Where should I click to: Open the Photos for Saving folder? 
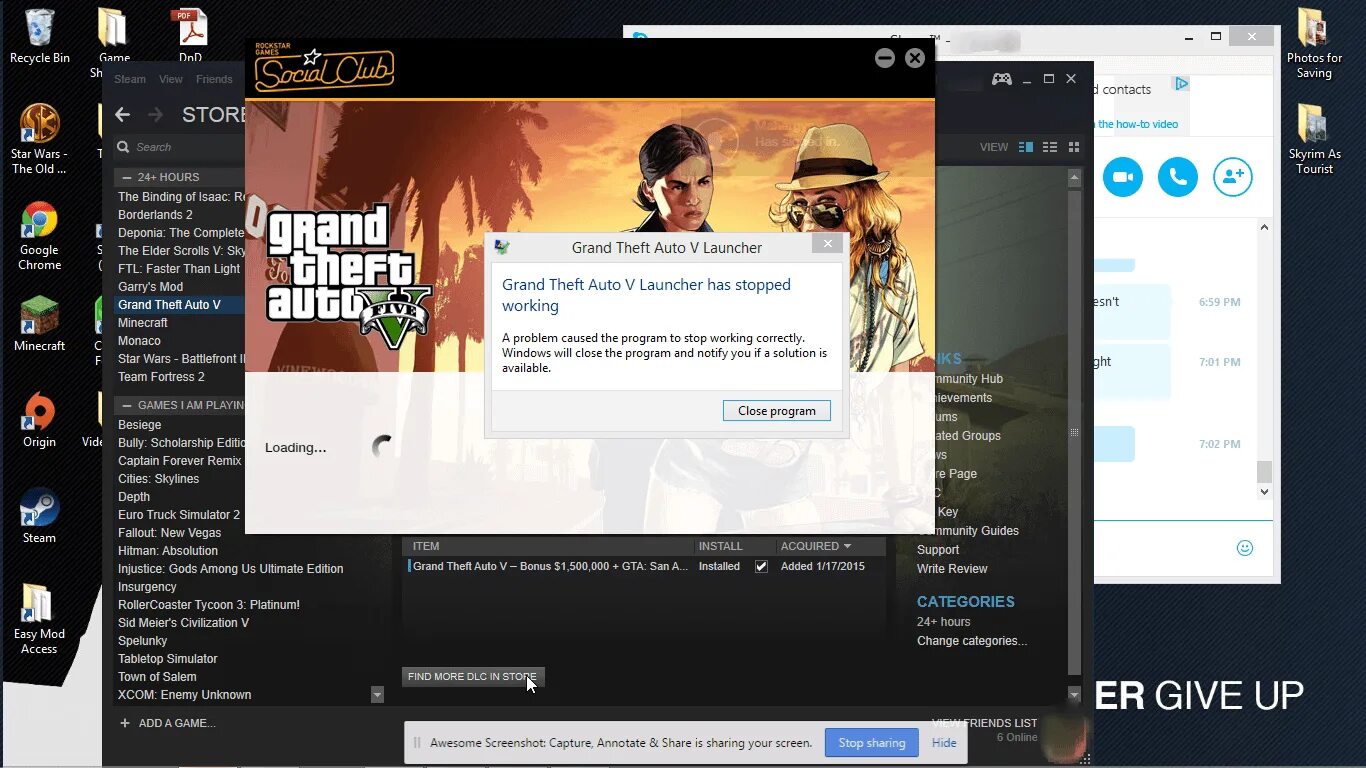tap(1314, 43)
